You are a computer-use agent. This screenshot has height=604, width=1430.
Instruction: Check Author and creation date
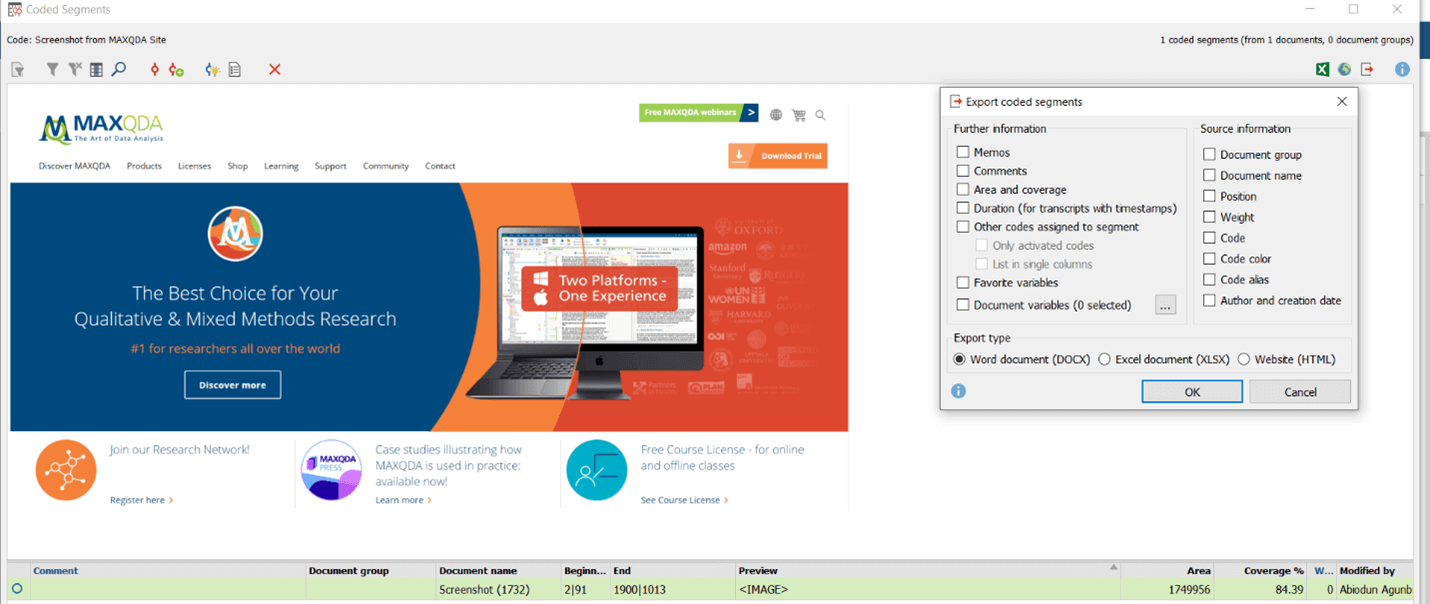point(1209,300)
